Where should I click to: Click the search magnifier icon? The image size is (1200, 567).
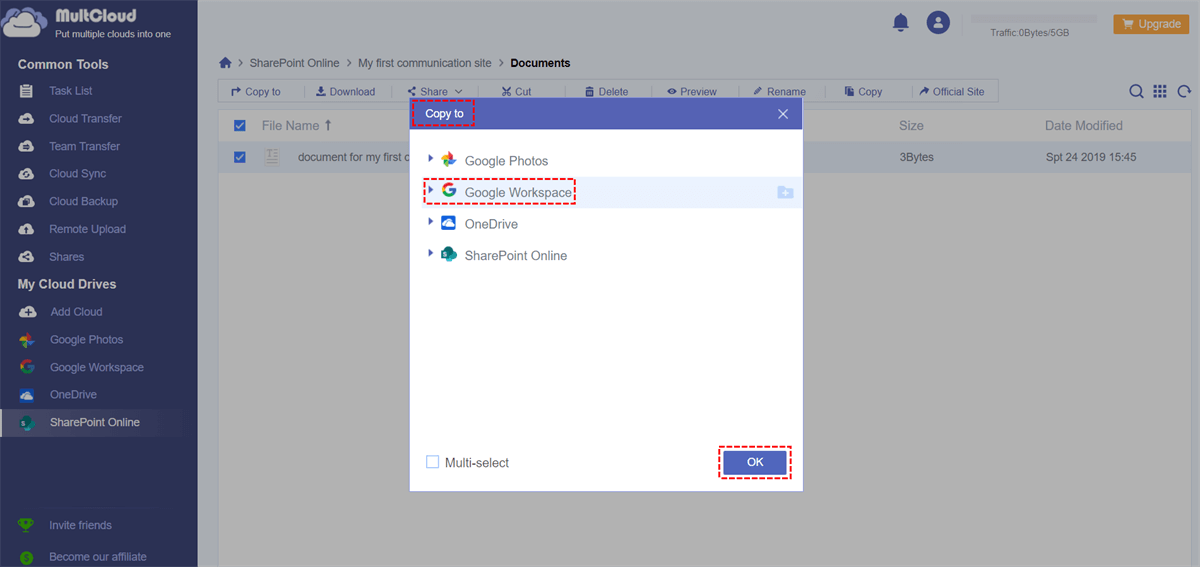pyautogui.click(x=1136, y=91)
